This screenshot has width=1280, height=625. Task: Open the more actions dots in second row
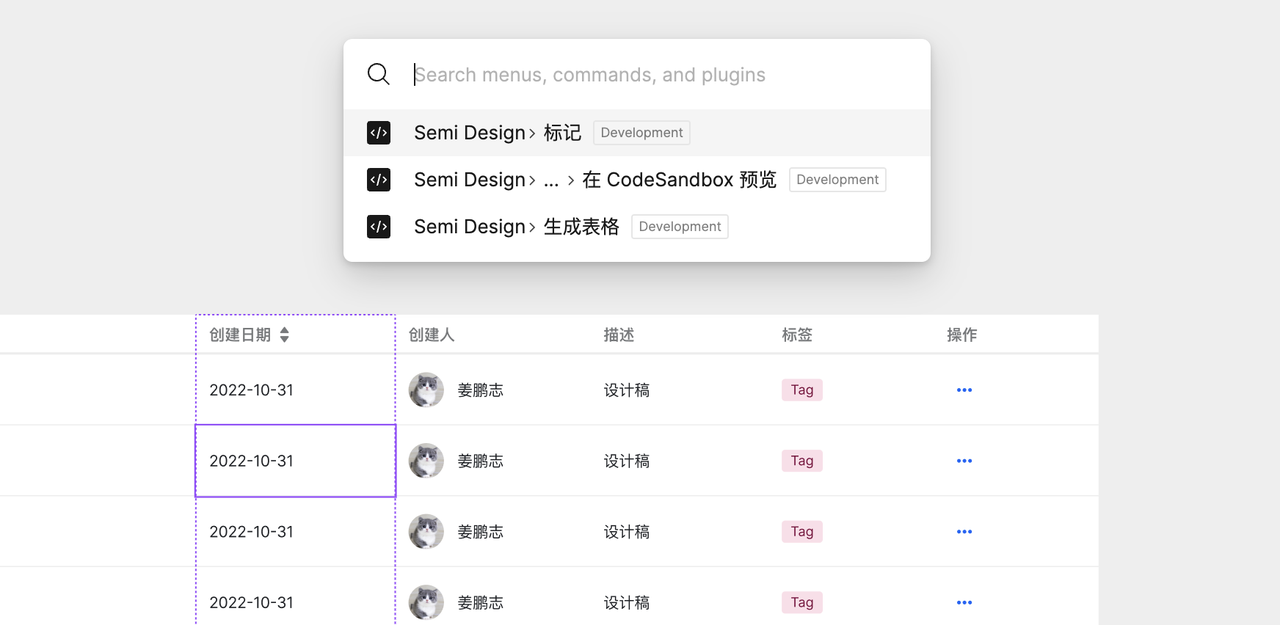(964, 461)
